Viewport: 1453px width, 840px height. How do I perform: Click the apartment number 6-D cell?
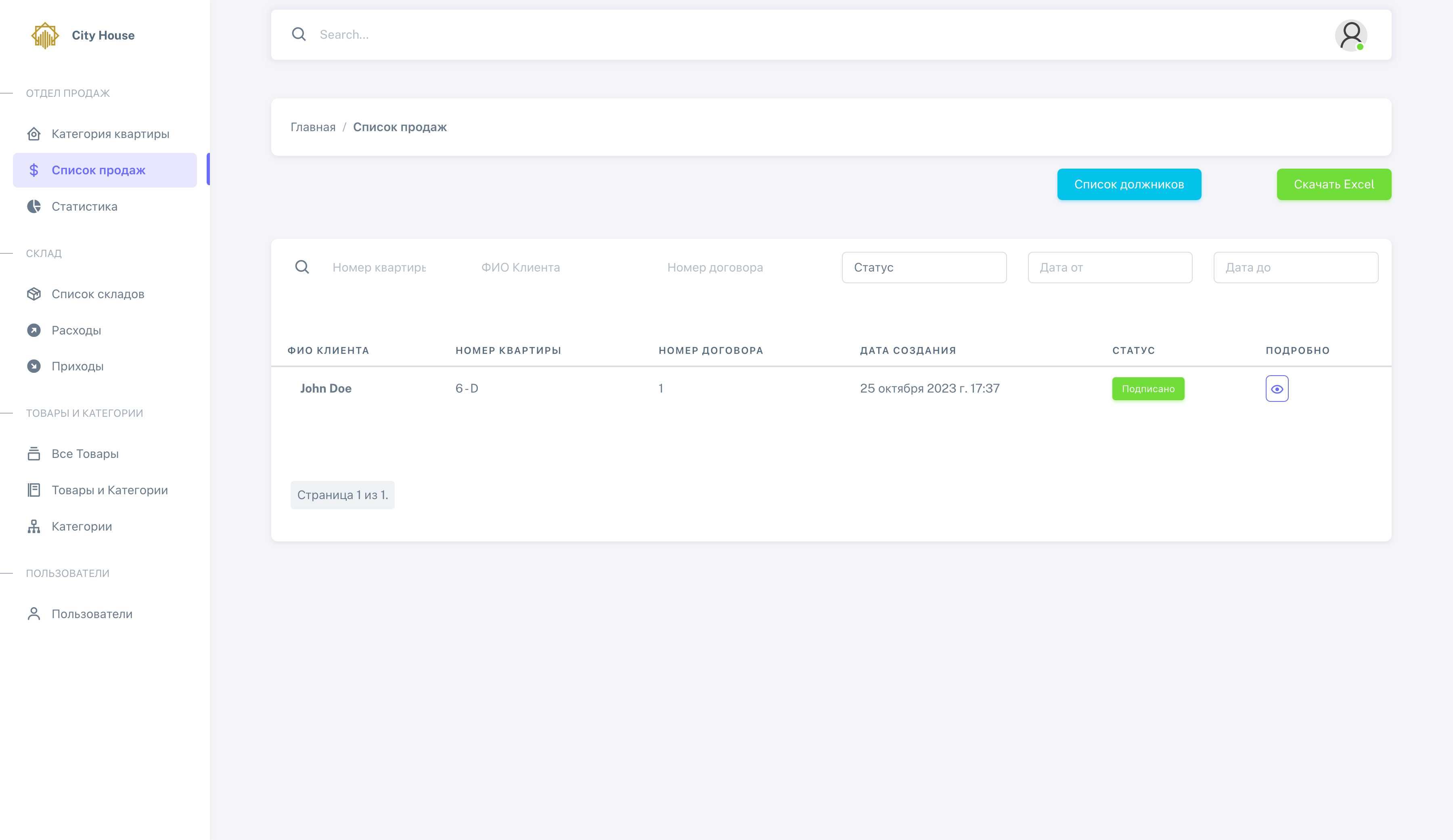[467, 389]
